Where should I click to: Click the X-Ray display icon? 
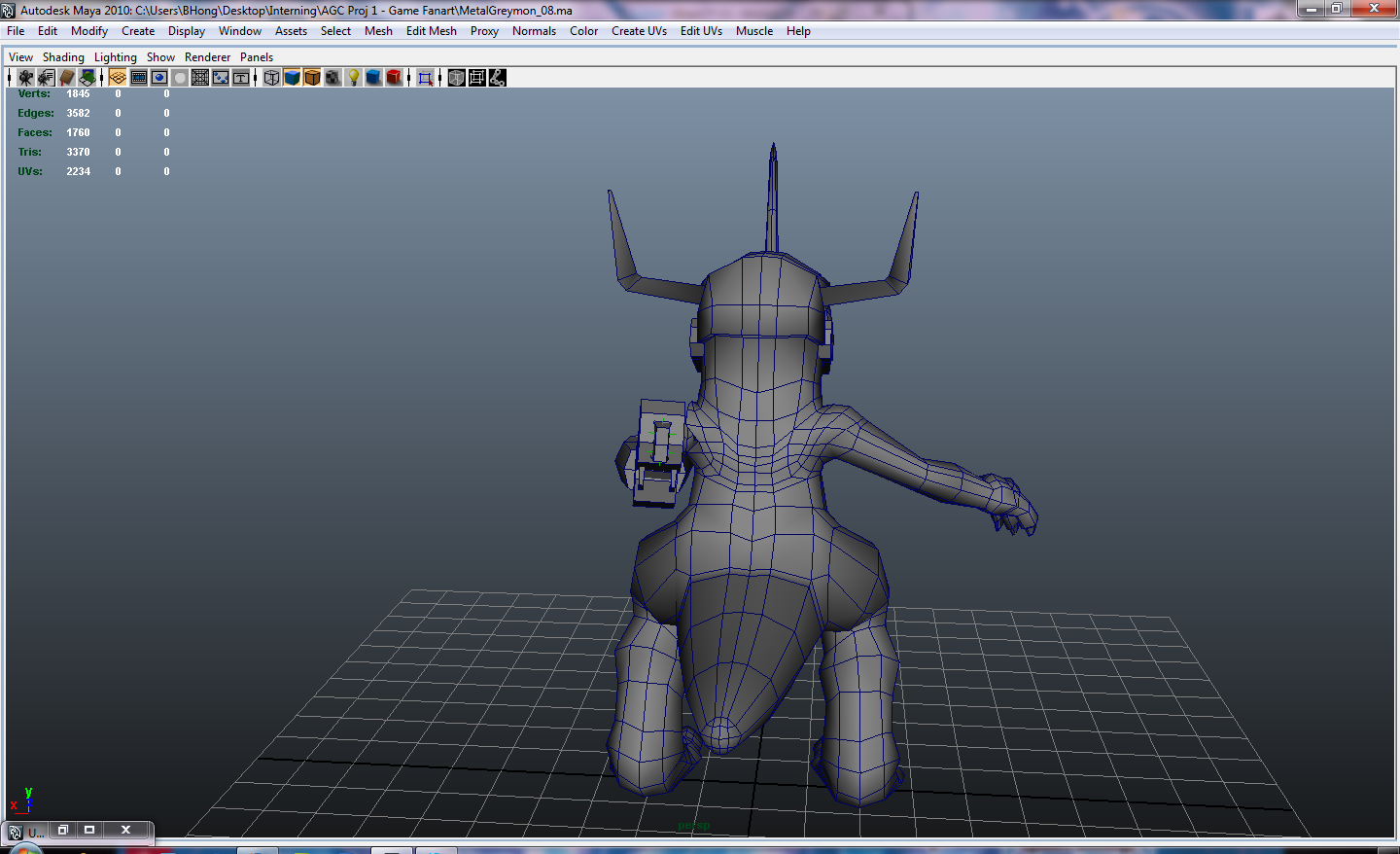tap(456, 78)
